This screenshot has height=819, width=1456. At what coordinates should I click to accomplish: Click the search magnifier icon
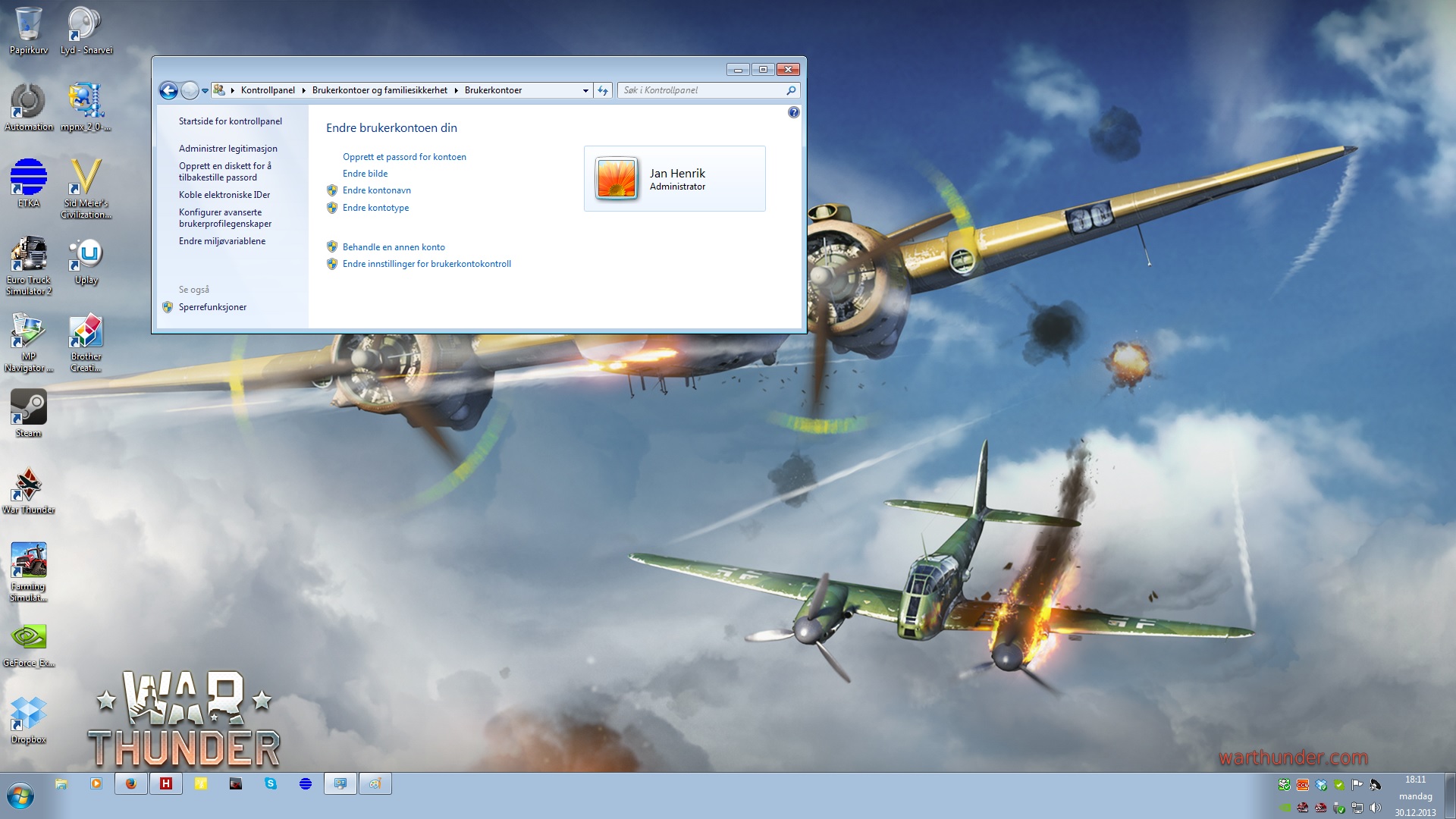(791, 90)
